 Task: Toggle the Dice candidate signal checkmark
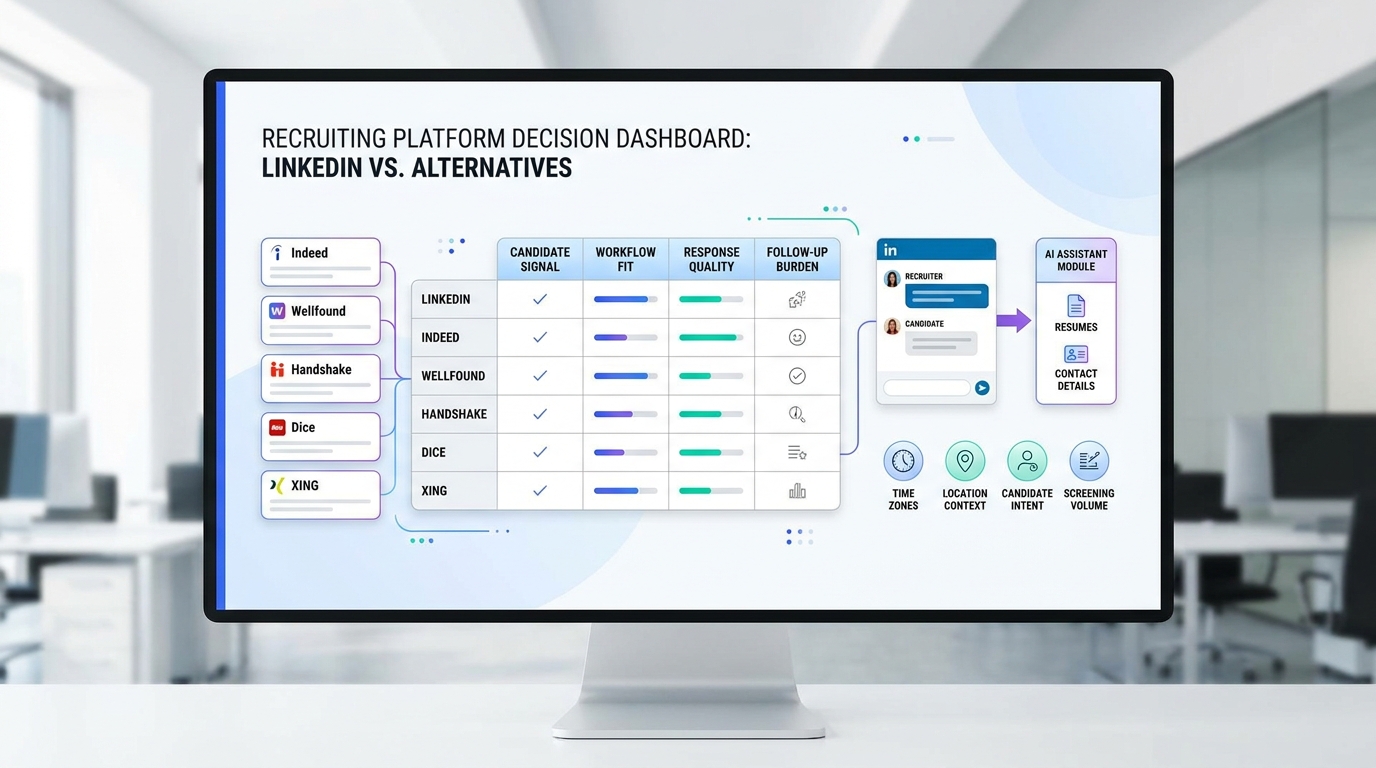point(540,452)
